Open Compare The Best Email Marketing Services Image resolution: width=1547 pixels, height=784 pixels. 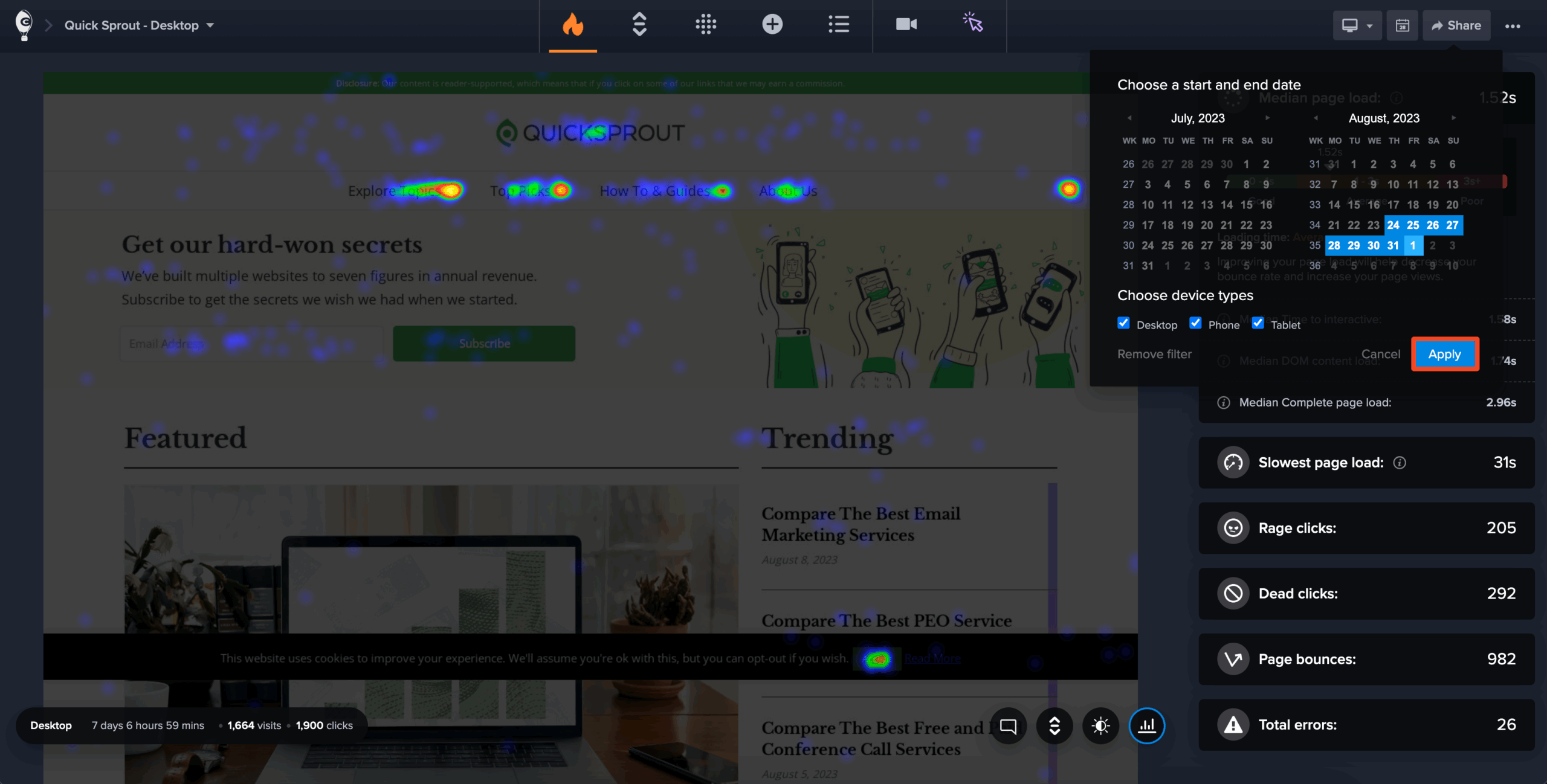pos(861,524)
